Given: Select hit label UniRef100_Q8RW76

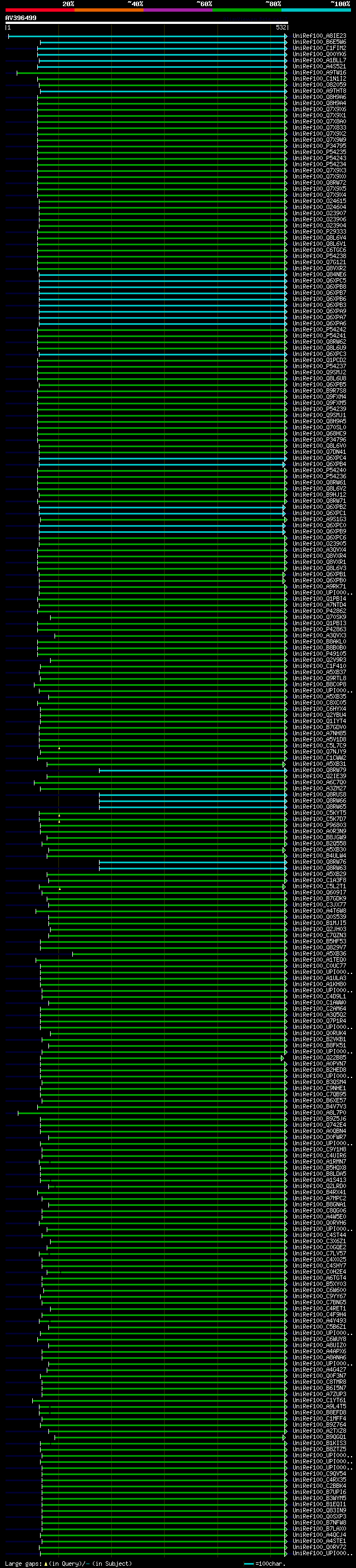Looking at the screenshot, I should tap(319, 862).
